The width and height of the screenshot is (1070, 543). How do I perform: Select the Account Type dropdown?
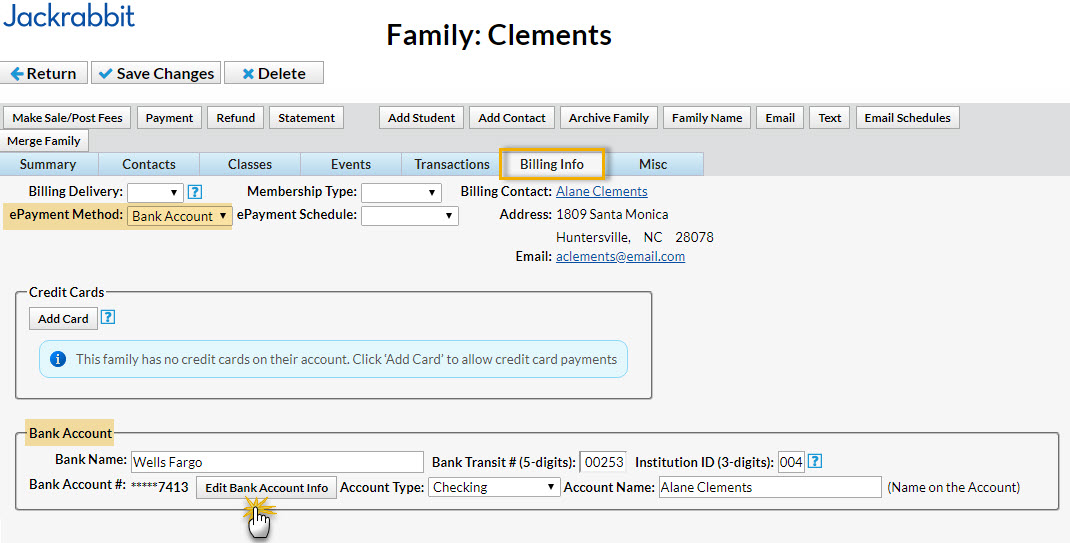493,487
